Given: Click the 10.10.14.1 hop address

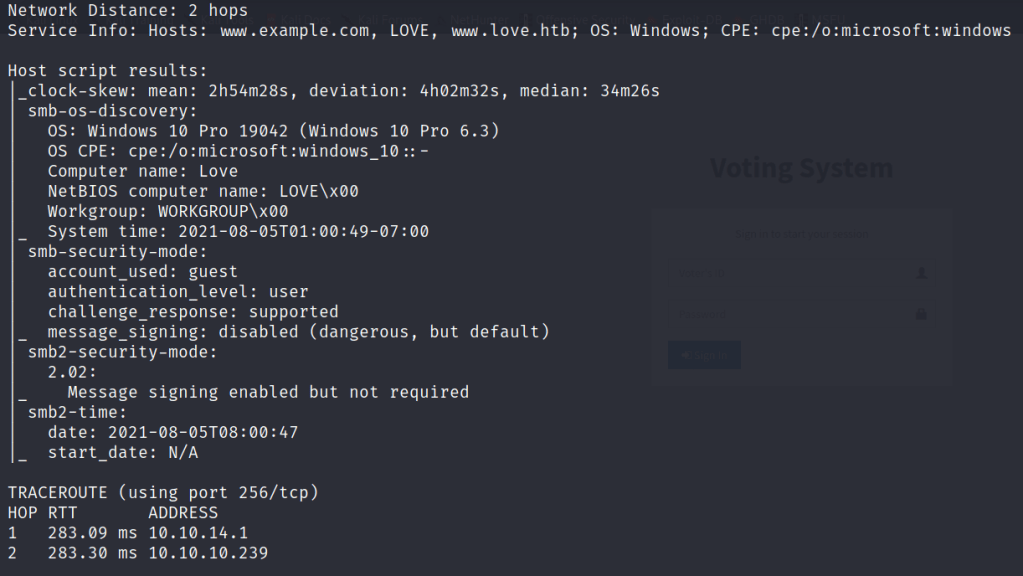Looking at the screenshot, I should (198, 533).
